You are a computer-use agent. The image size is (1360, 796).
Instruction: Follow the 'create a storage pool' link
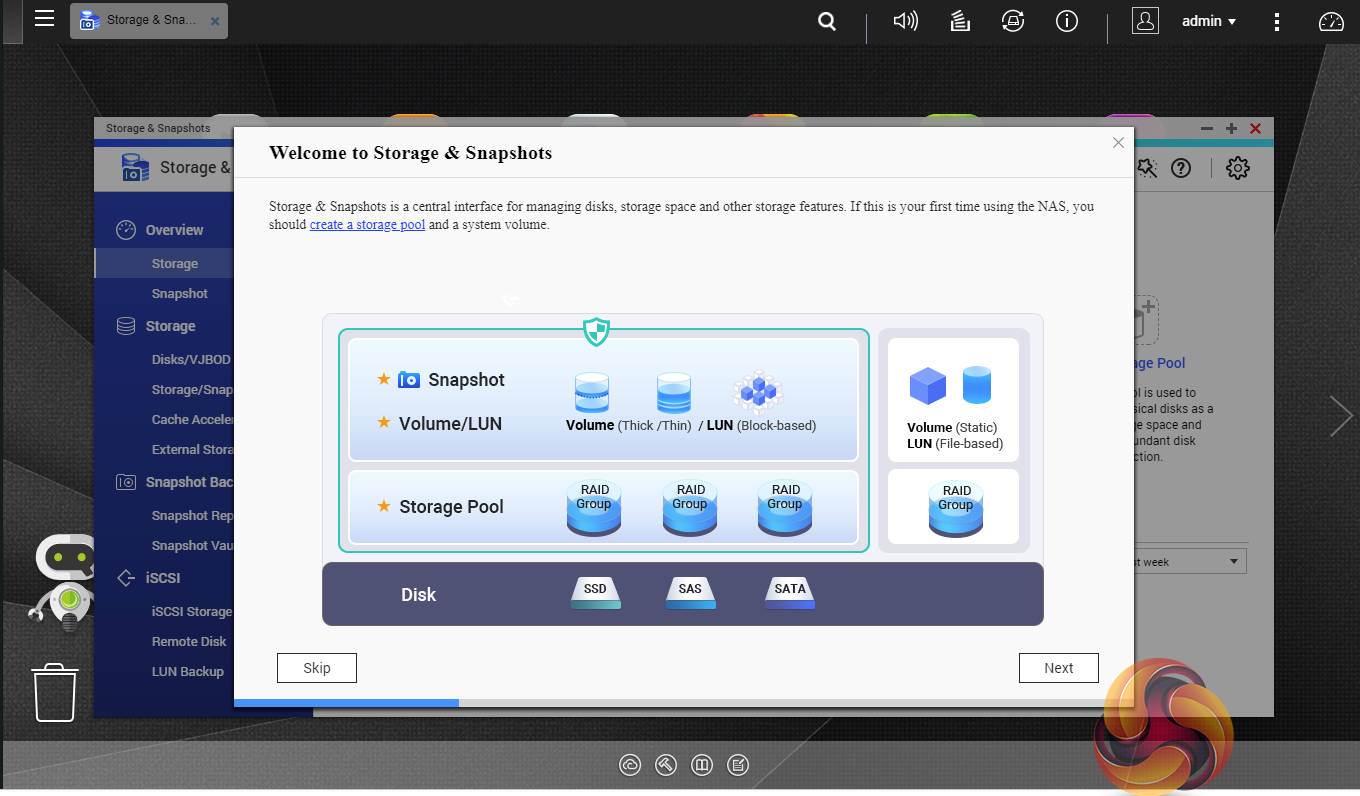point(367,225)
